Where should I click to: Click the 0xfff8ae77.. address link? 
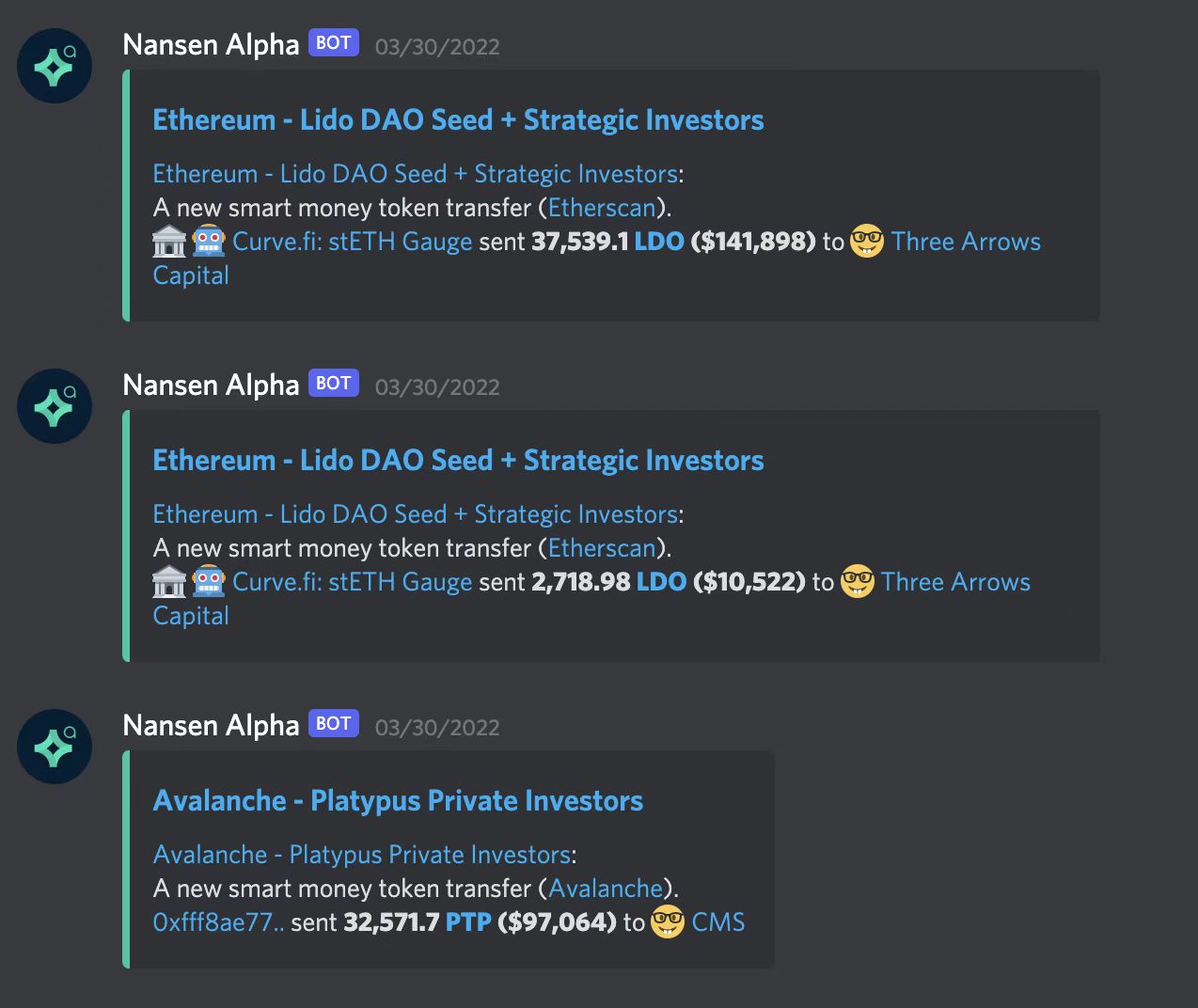tap(218, 922)
